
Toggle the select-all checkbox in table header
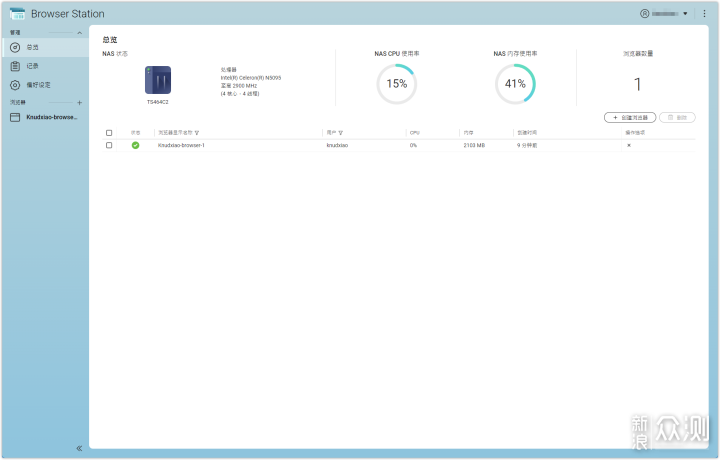pos(109,132)
